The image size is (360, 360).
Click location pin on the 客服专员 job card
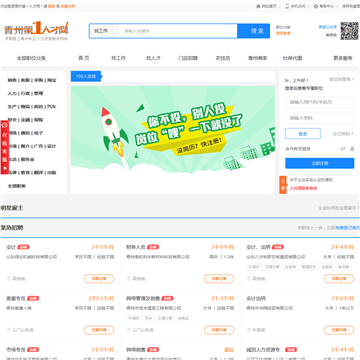coord(9,330)
